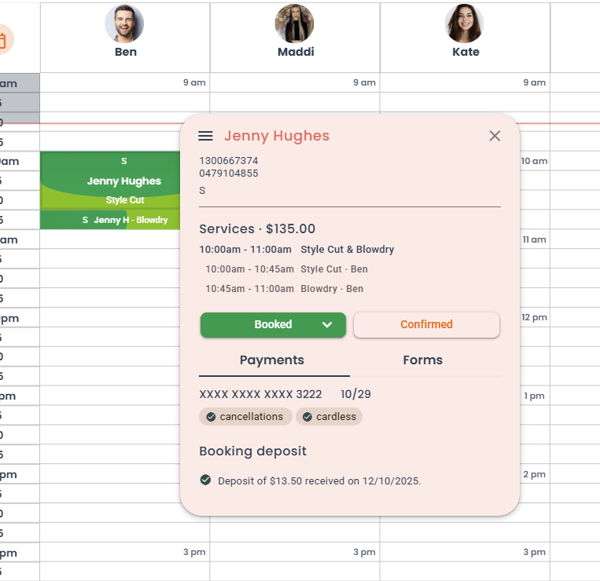Expand the Booked status dropdown
600x581 pixels.
click(273, 325)
